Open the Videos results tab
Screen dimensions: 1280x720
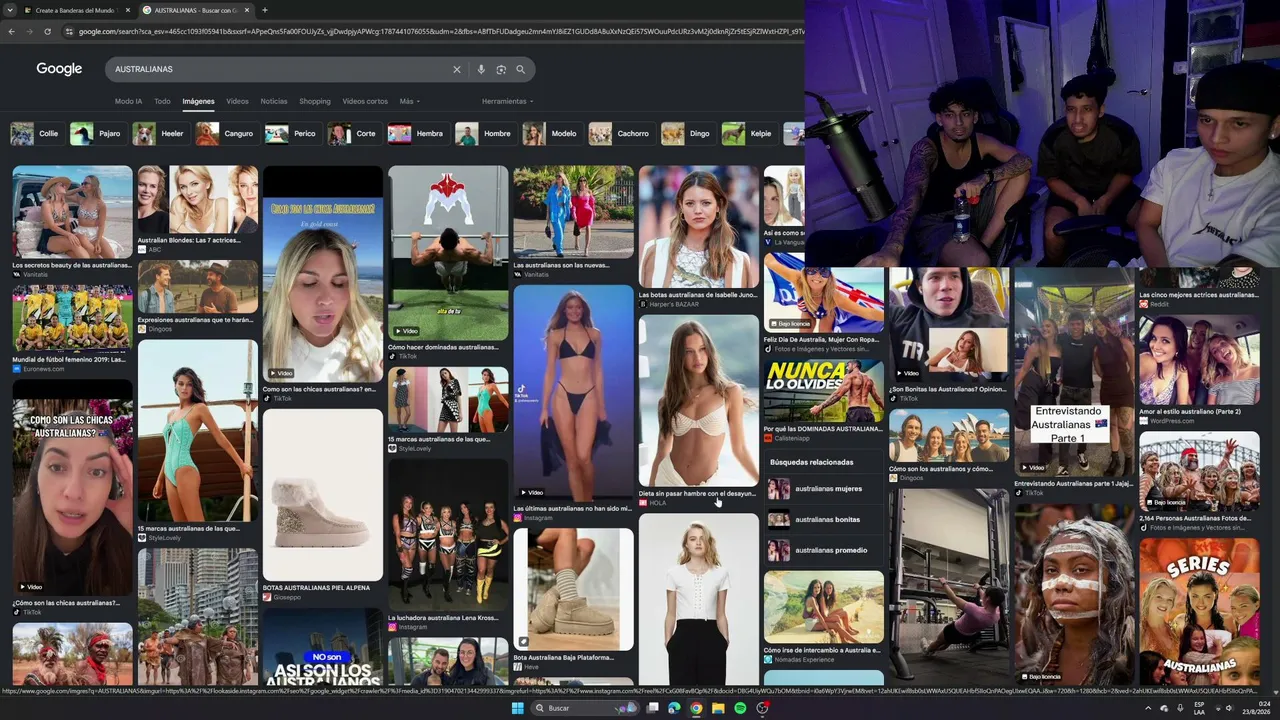tap(237, 101)
